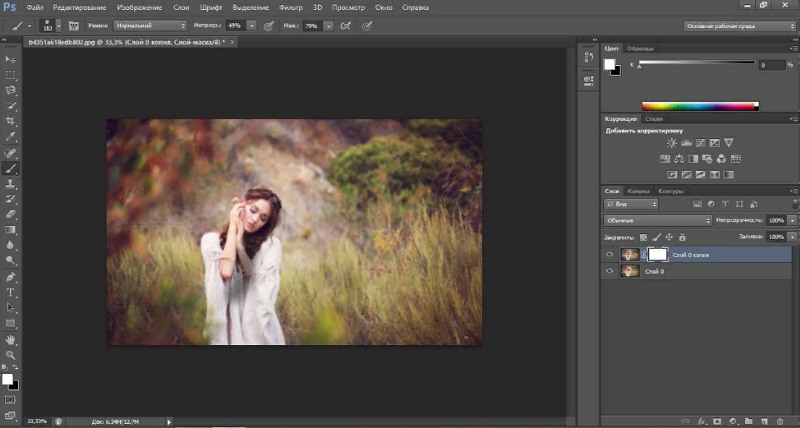Open the layer blend mode 'Обычные' dropdown

(657, 220)
